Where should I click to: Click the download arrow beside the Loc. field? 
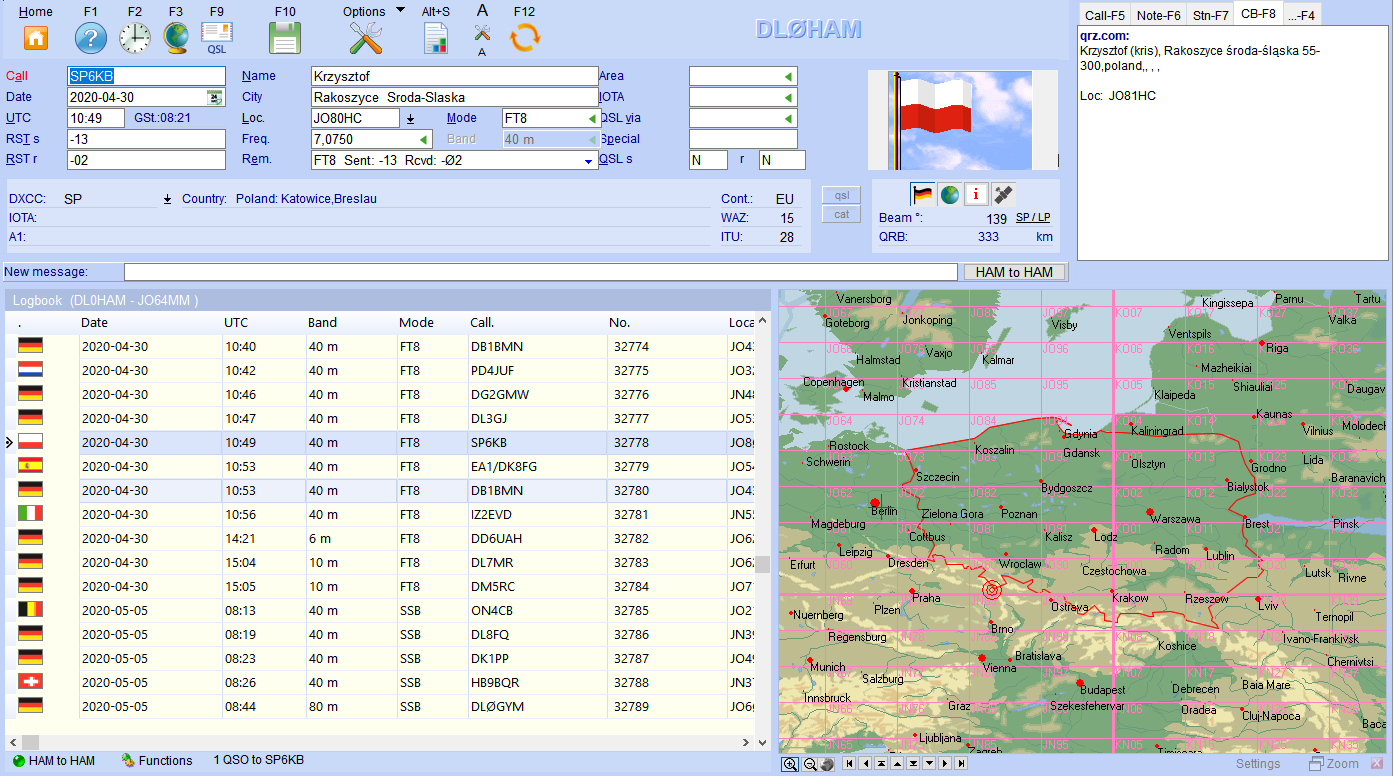410,118
